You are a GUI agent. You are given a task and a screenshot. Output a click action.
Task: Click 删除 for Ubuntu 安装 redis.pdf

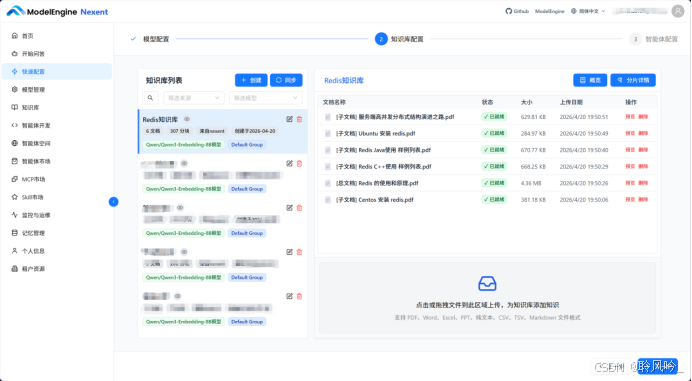(x=643, y=133)
